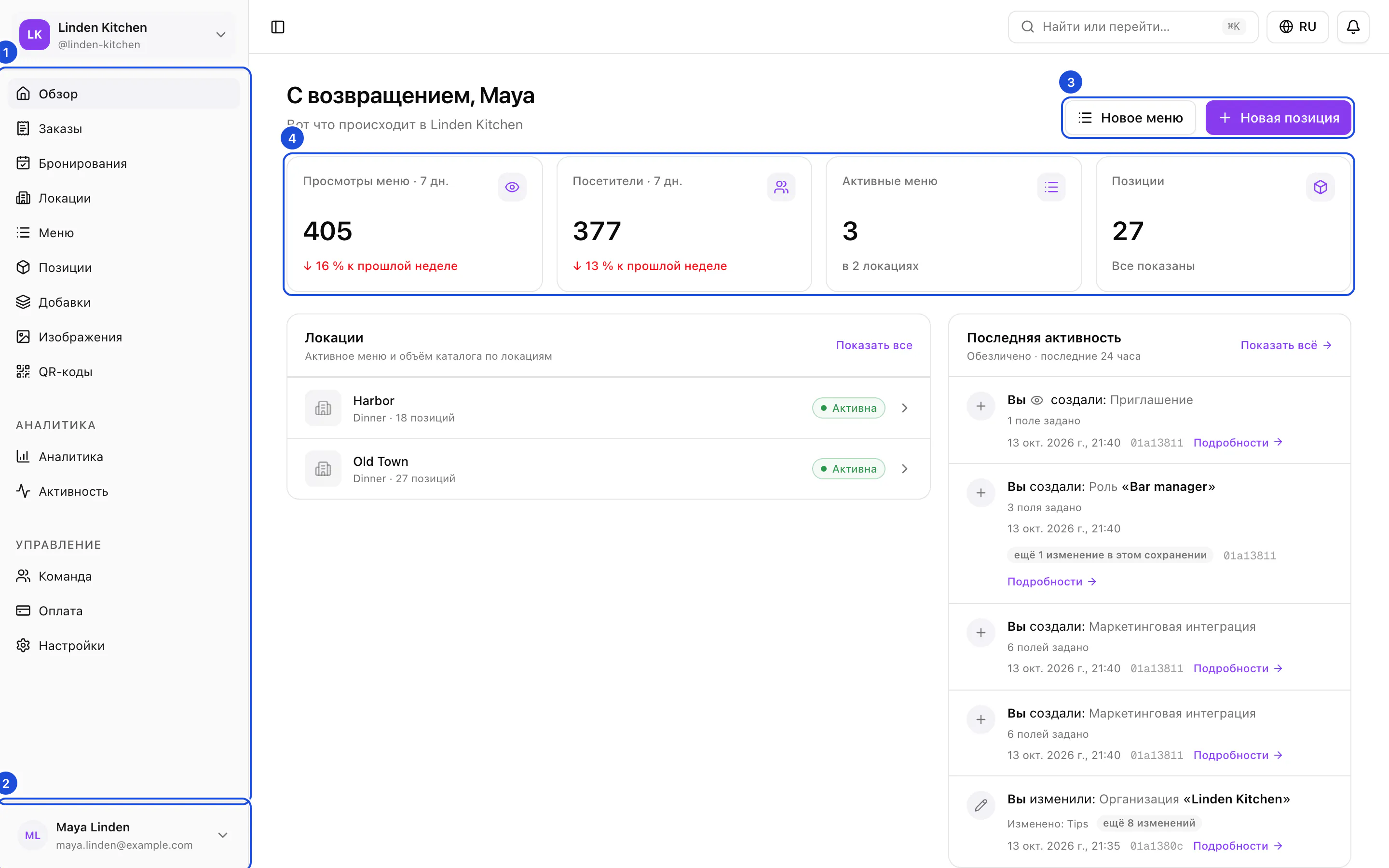The width and height of the screenshot is (1389, 868).
Task: Click the Новое меню button
Action: pos(1130,118)
